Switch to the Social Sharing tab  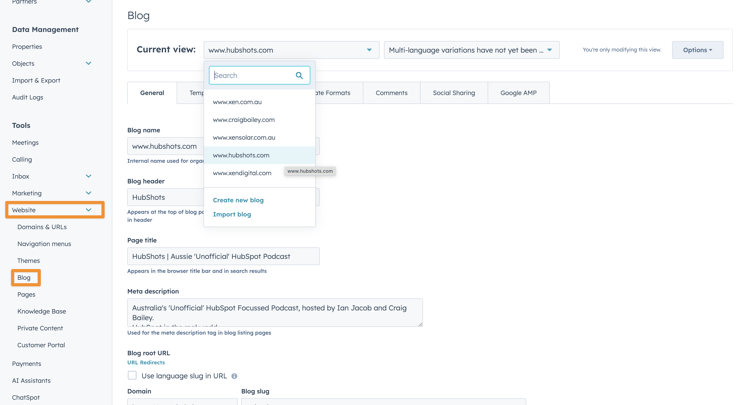click(x=454, y=93)
